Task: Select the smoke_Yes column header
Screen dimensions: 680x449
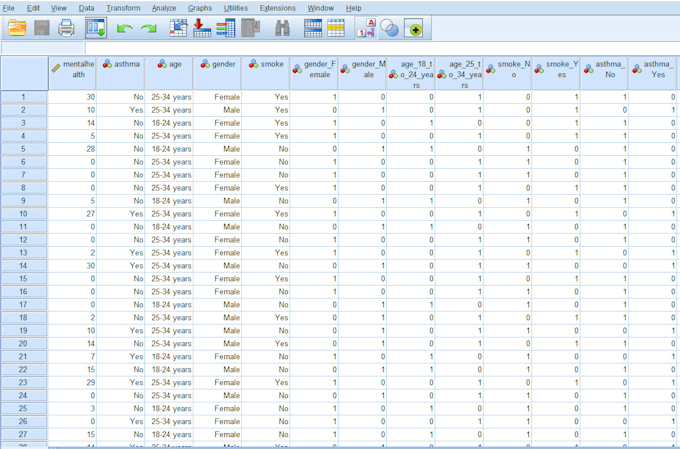Action: pos(556,73)
